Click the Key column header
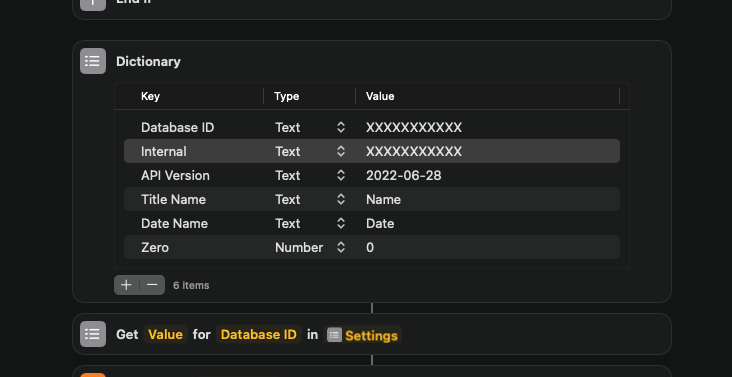 coord(150,96)
